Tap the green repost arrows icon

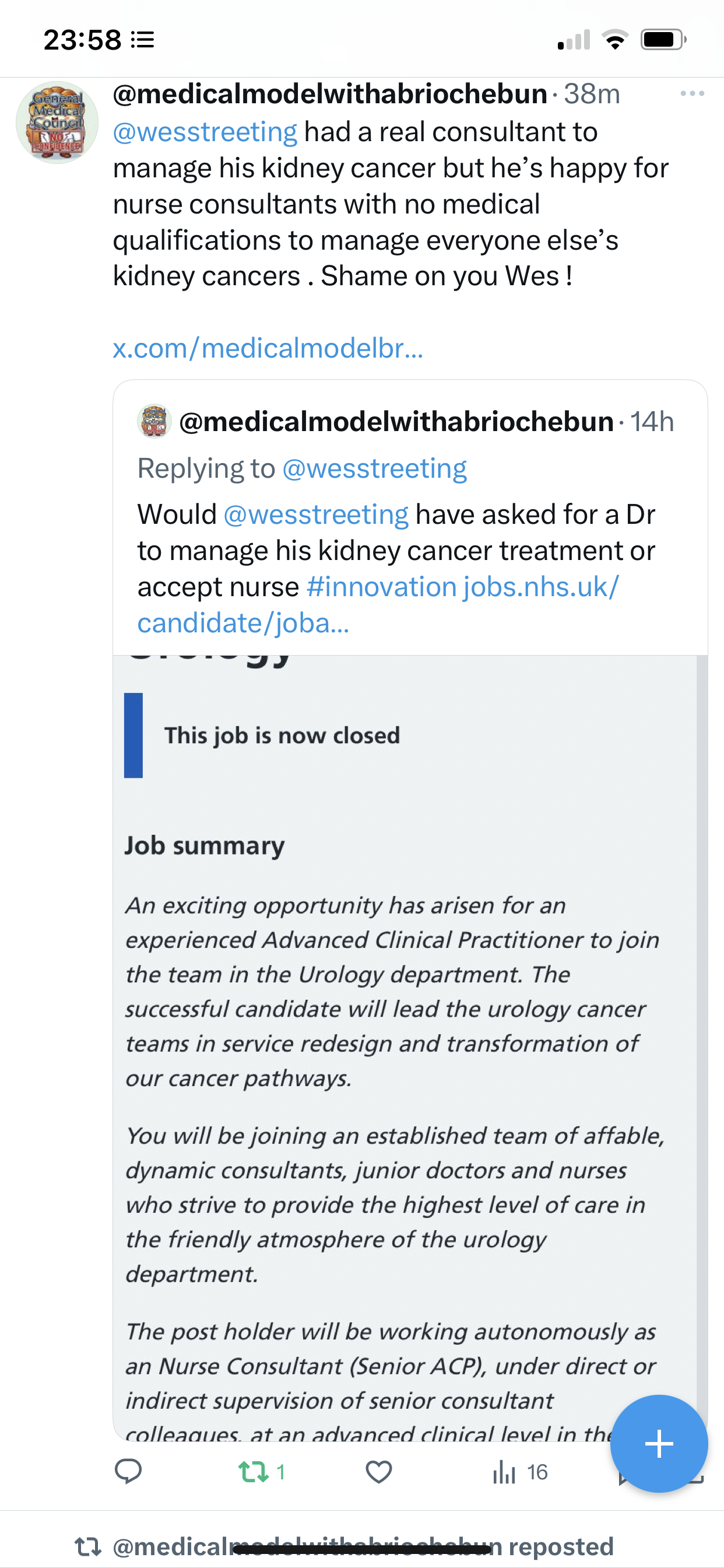253,1472
